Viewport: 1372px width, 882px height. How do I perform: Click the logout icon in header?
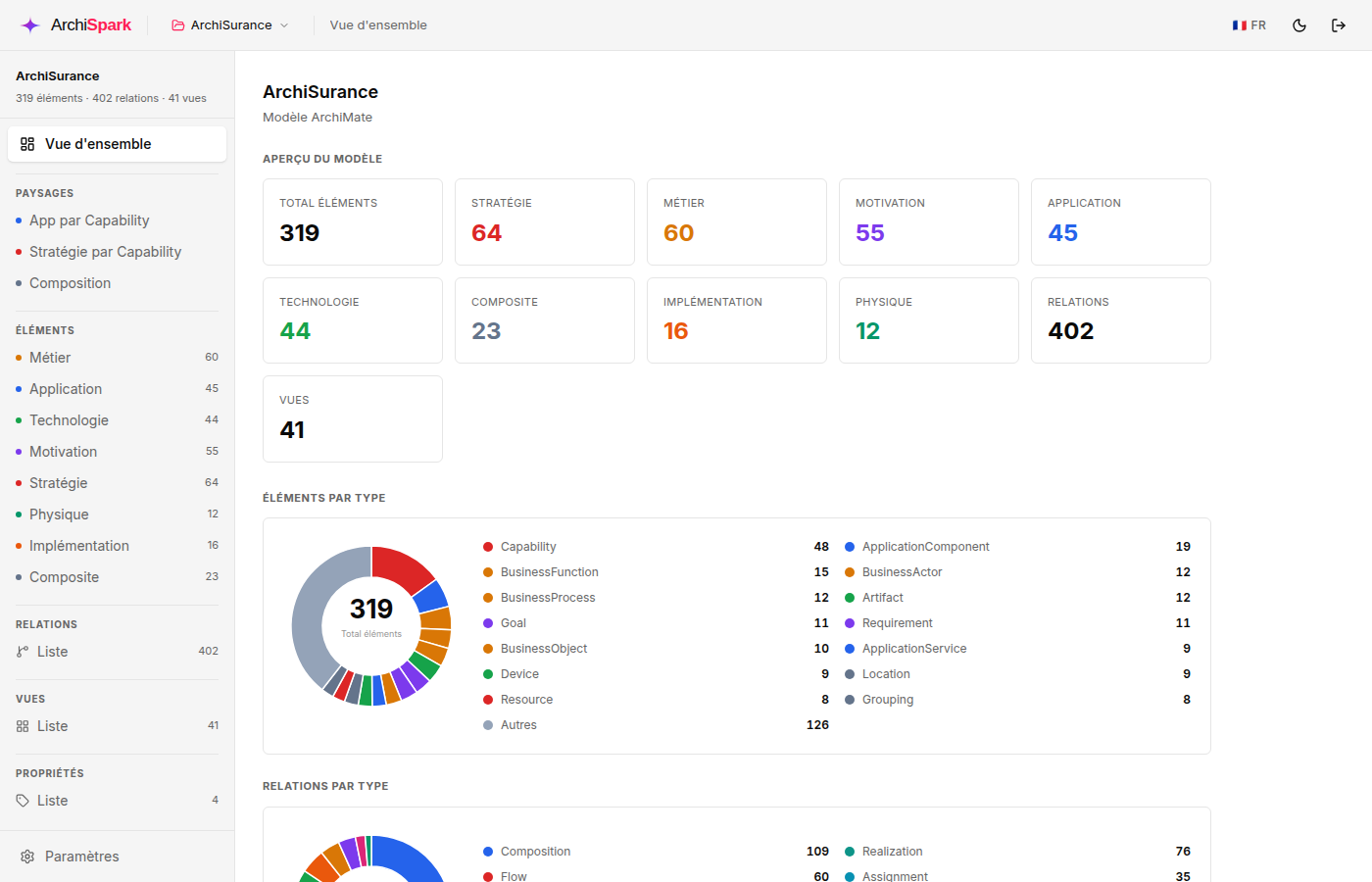[1339, 25]
